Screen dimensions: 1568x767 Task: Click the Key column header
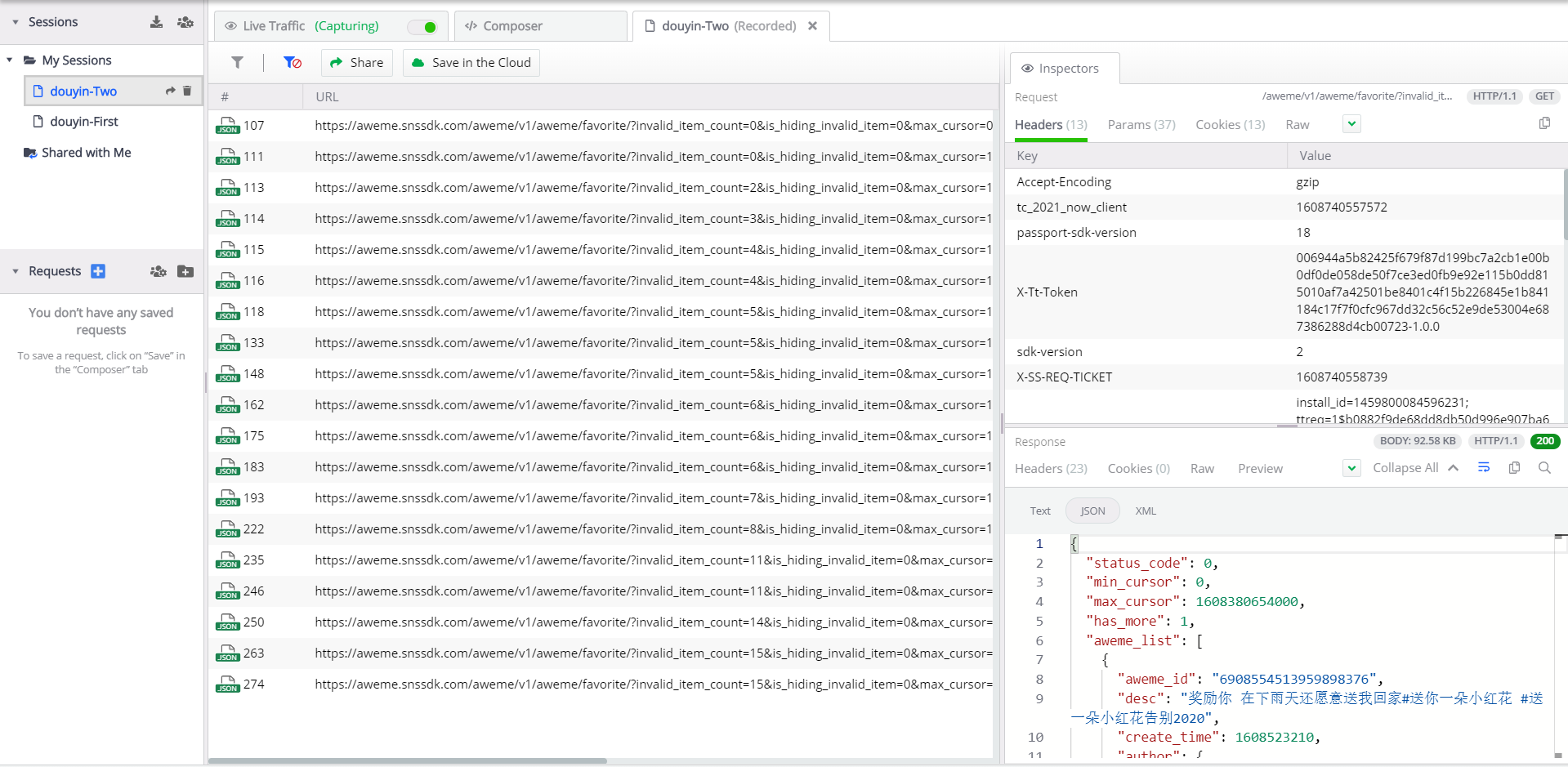point(1146,156)
